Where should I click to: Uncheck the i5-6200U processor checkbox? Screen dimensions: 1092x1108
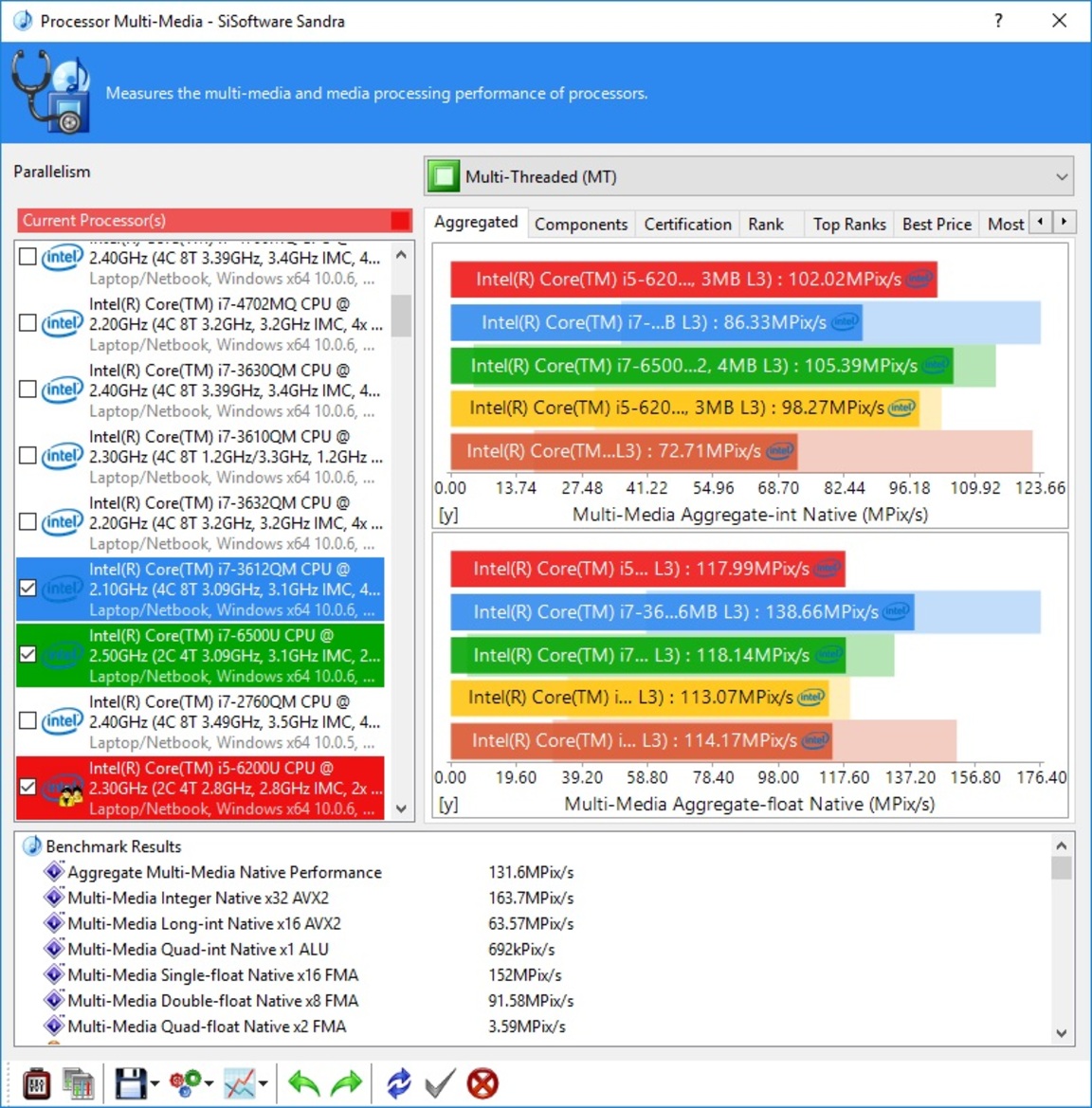coord(27,787)
